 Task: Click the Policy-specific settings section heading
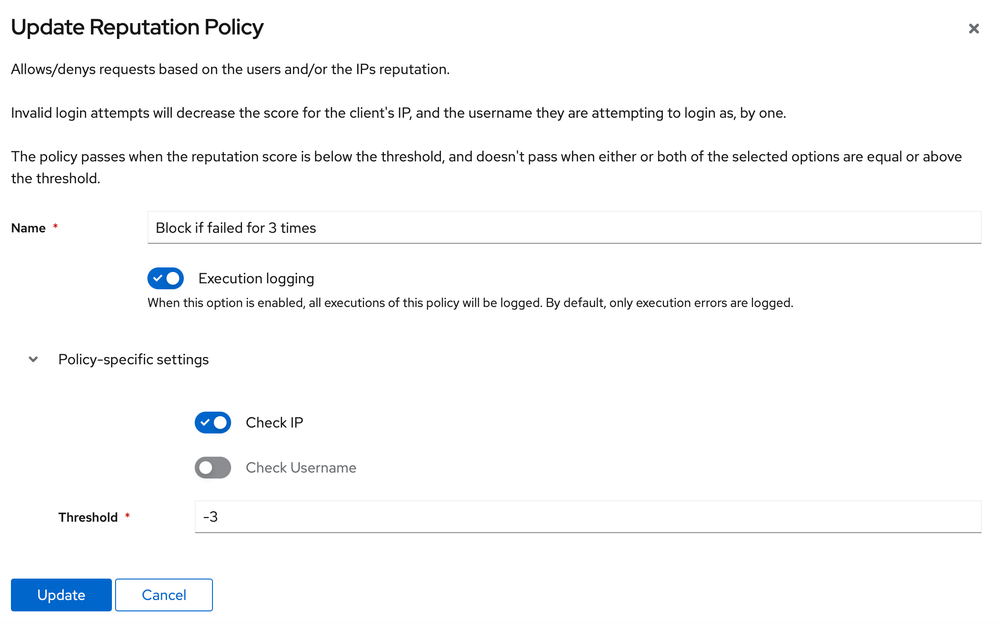(133, 359)
